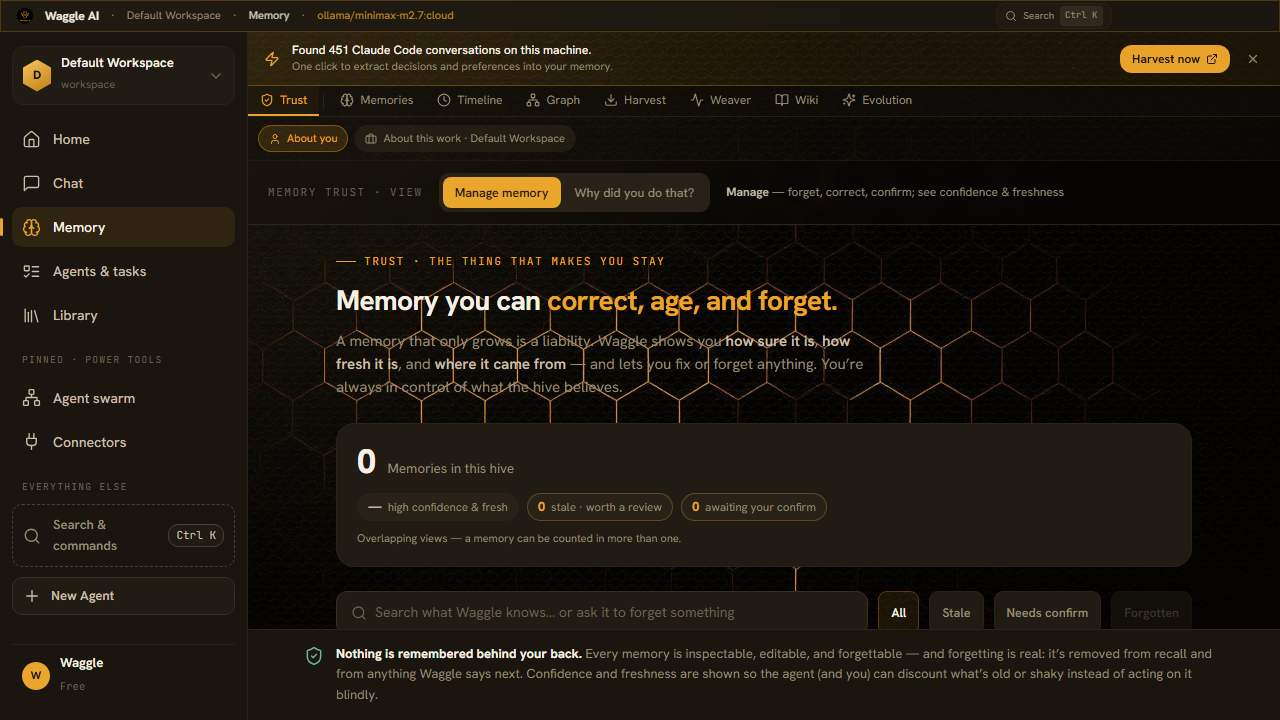Screen dimensions: 1280x720
Task: Expand the Default Workspace switcher
Action: coord(123,74)
